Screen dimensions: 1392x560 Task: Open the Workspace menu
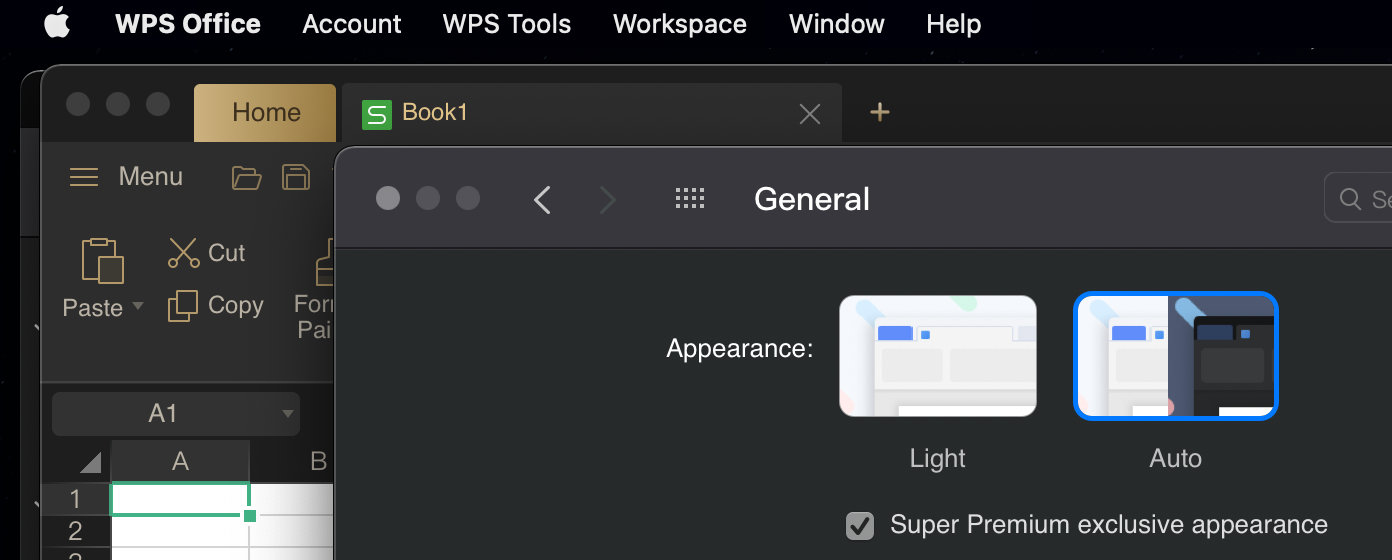680,24
